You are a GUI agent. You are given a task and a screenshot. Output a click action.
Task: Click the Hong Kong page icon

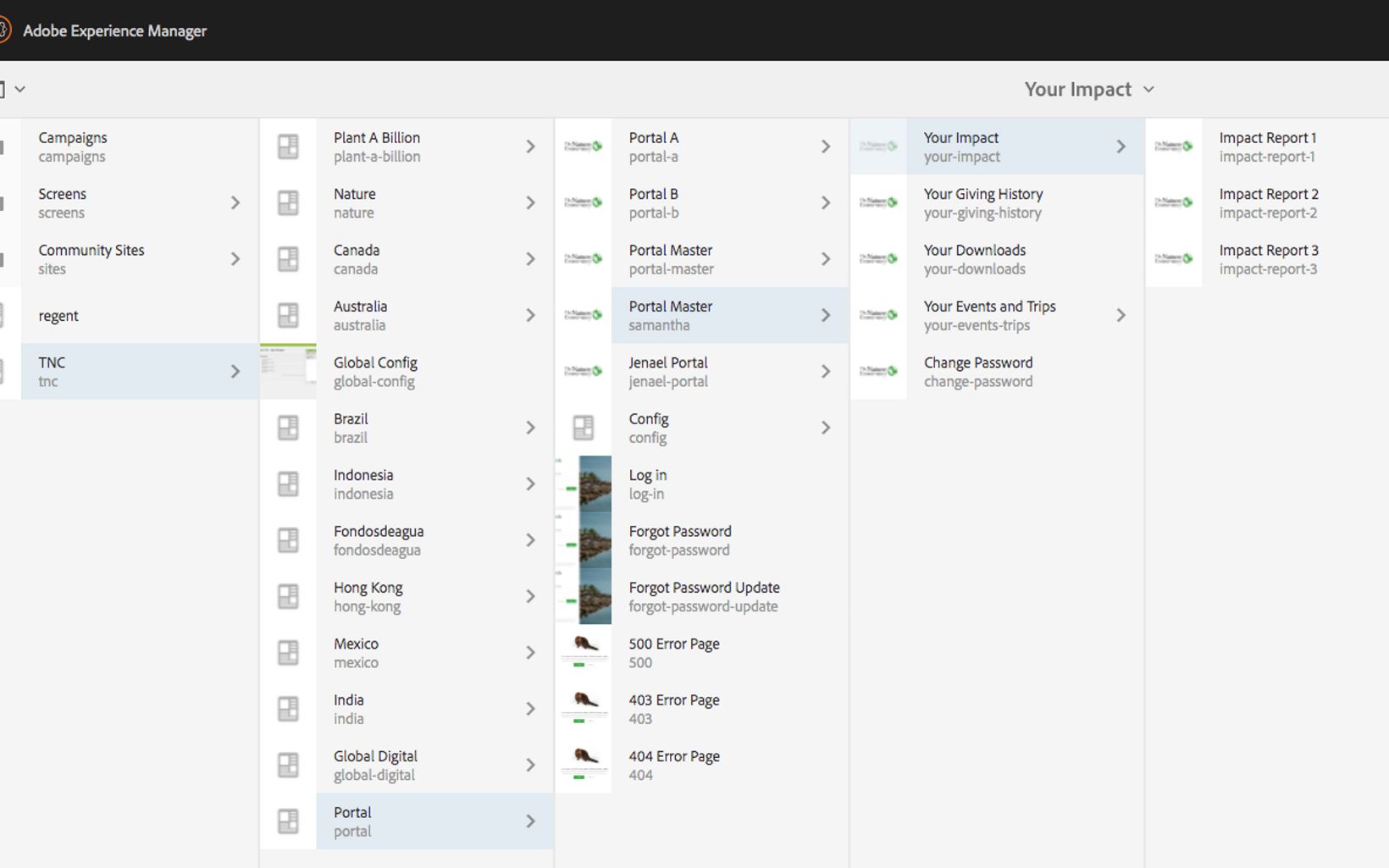pyautogui.click(x=288, y=596)
